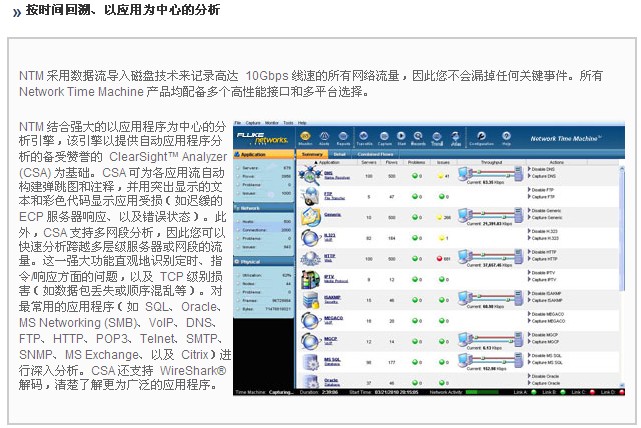The width and height of the screenshot is (641, 428).
Task: Switch to the Detail tab
Action: tap(340, 154)
